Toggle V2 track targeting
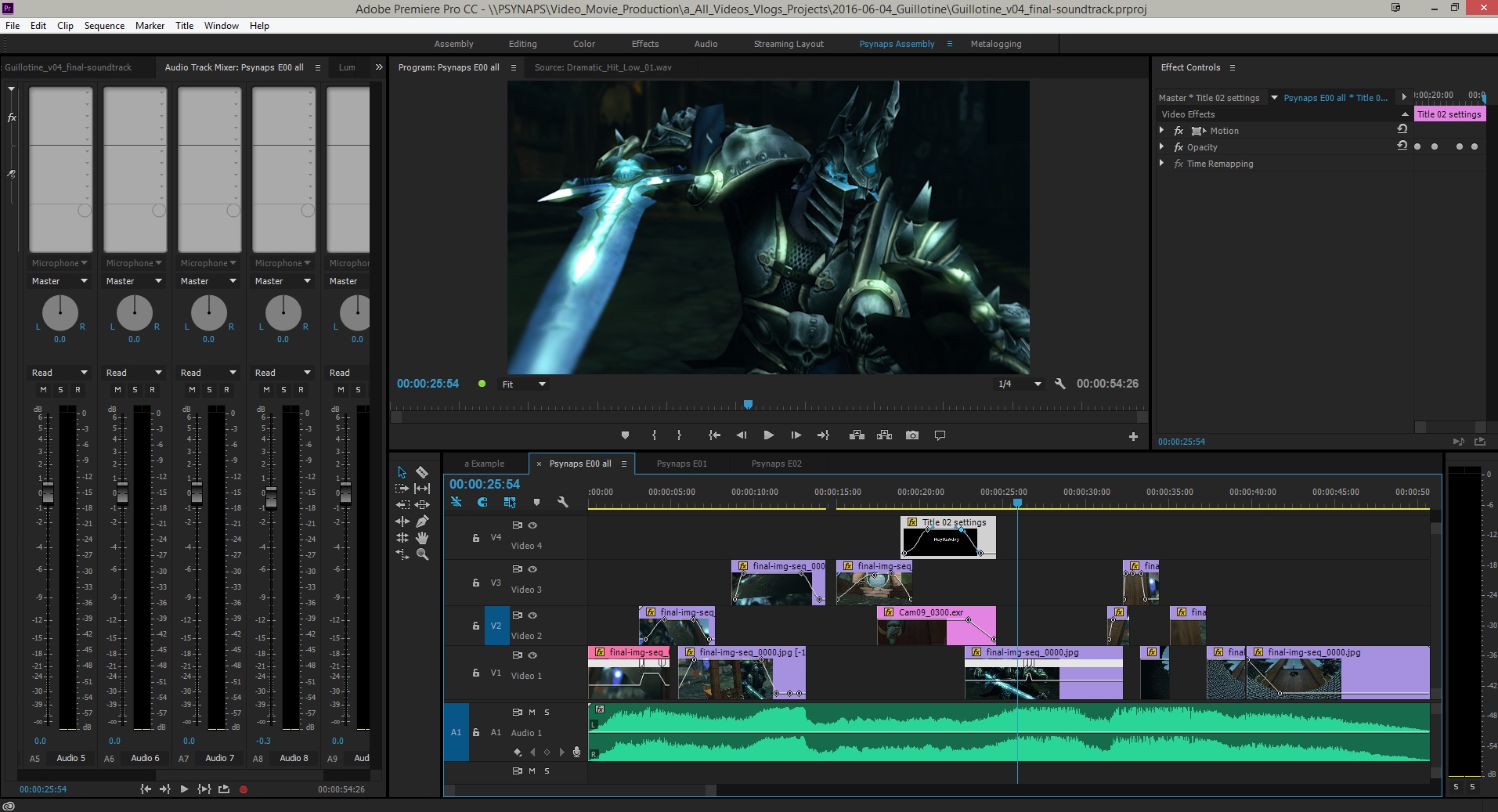Viewport: 1498px width, 812px height. point(496,626)
